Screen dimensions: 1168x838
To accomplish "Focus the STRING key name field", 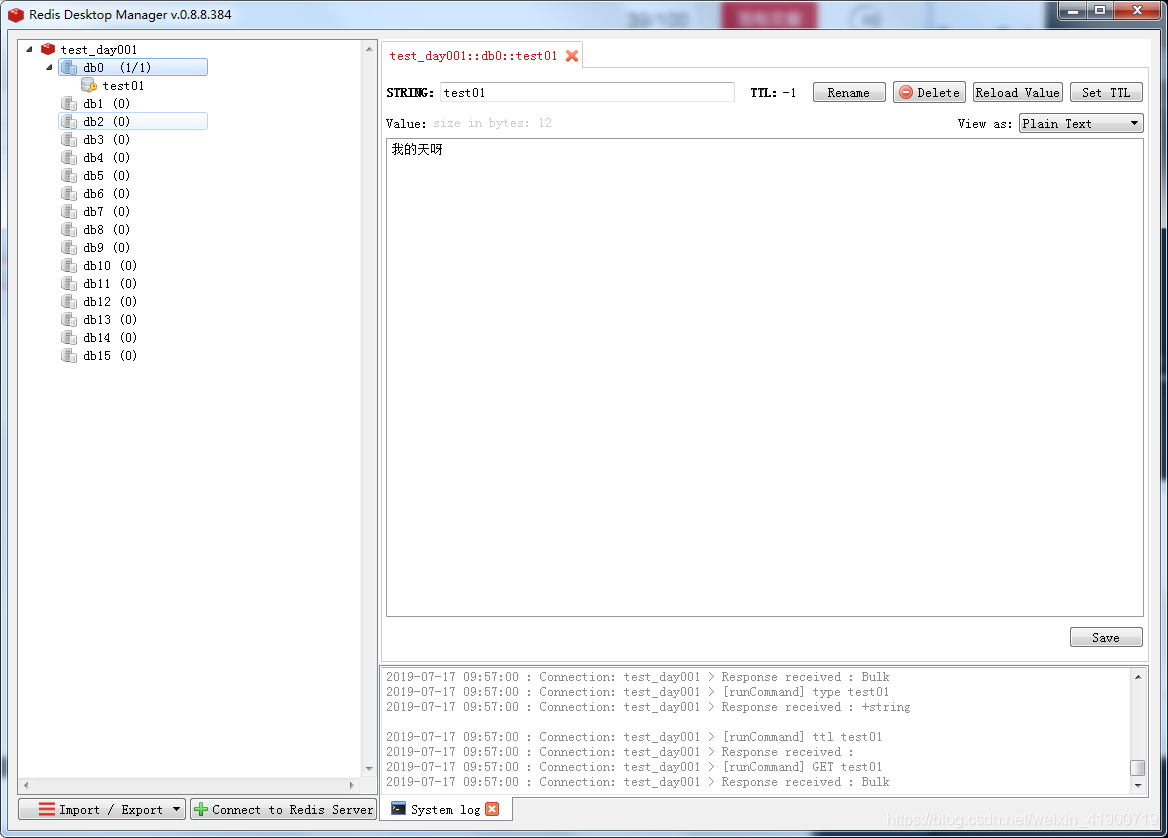I will [587, 92].
